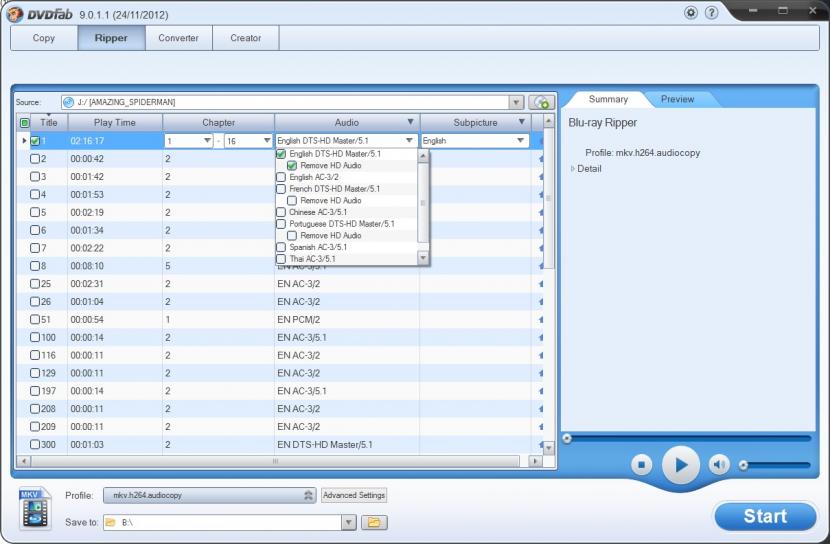
Task: Click the browse folder icon for Save to
Action: pos(374,522)
